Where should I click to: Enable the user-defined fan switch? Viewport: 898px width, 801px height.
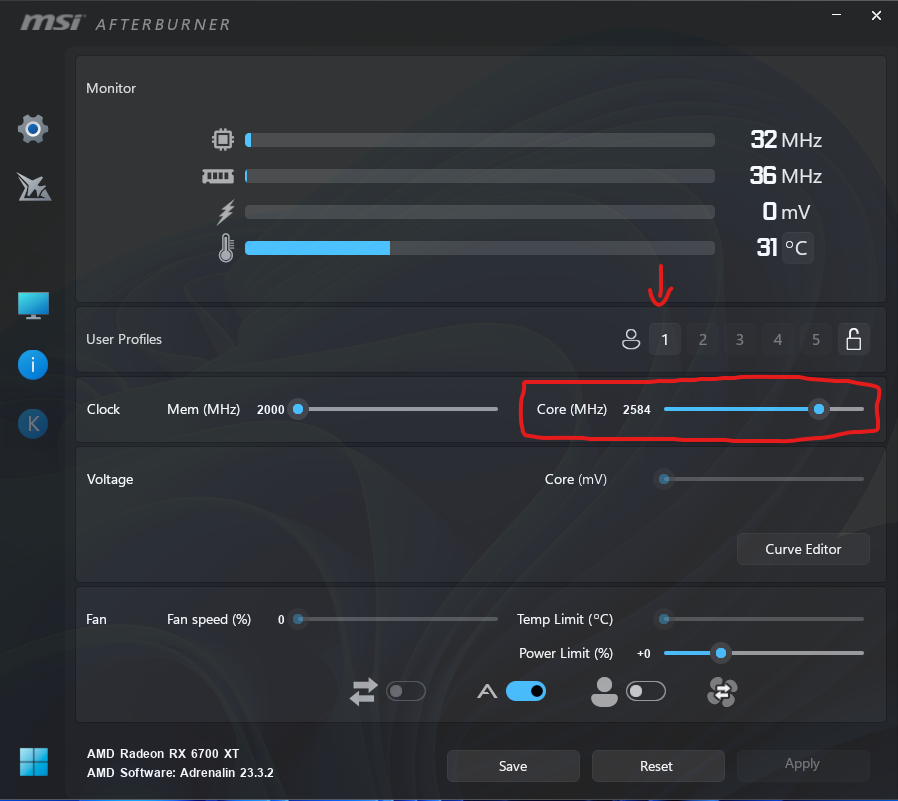click(x=645, y=691)
